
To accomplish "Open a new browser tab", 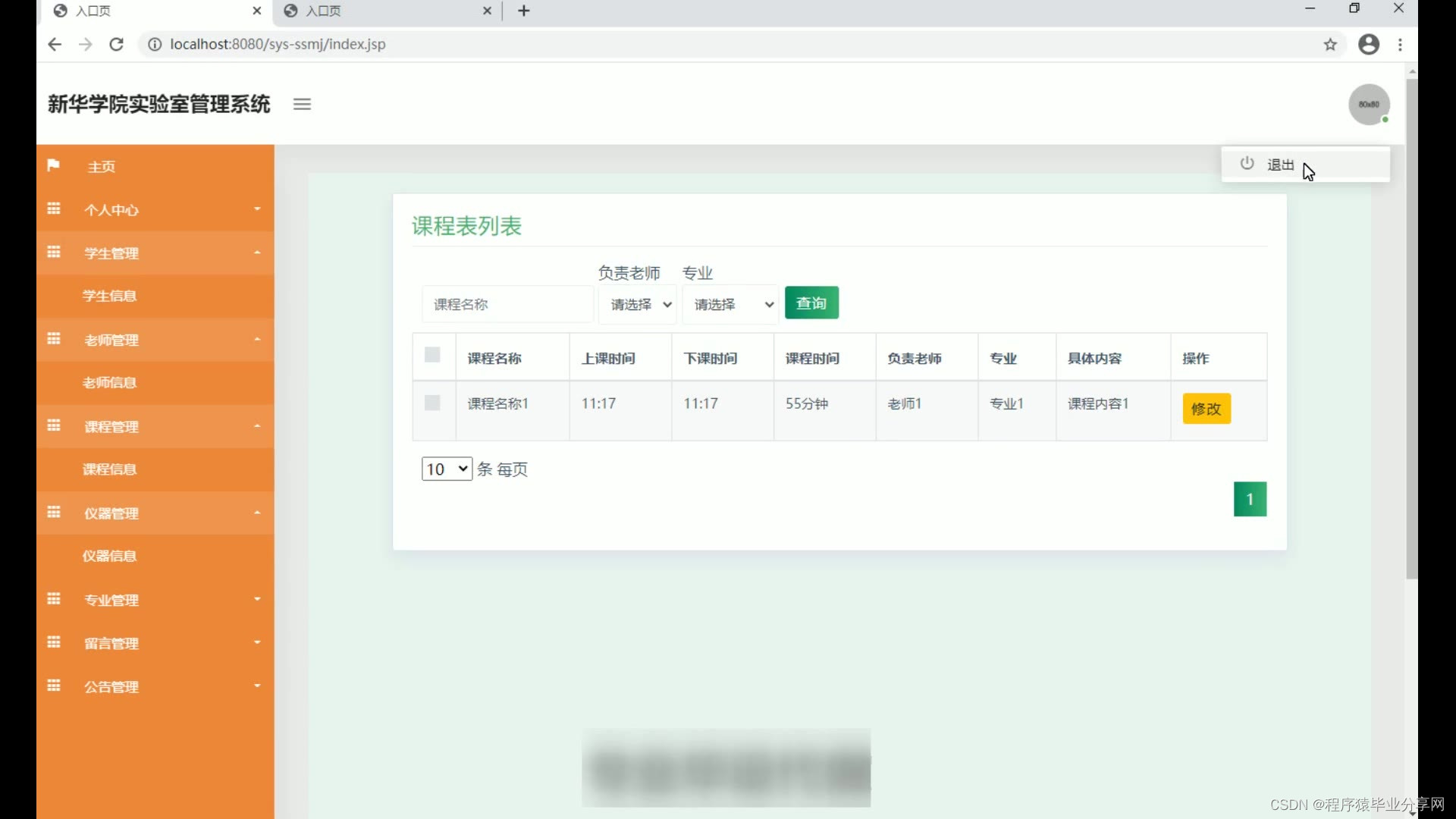I will 524,11.
